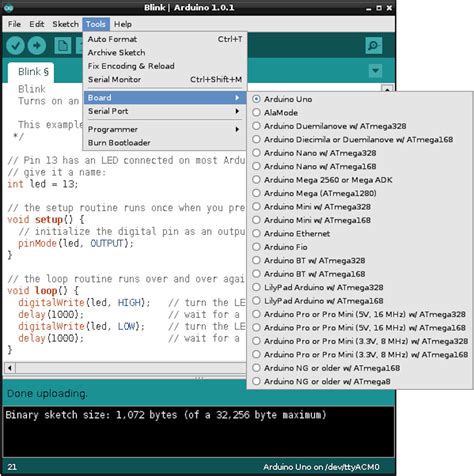Choose Archive Sketch menu entry
This screenshot has width=474, height=476.
[x=165, y=52]
